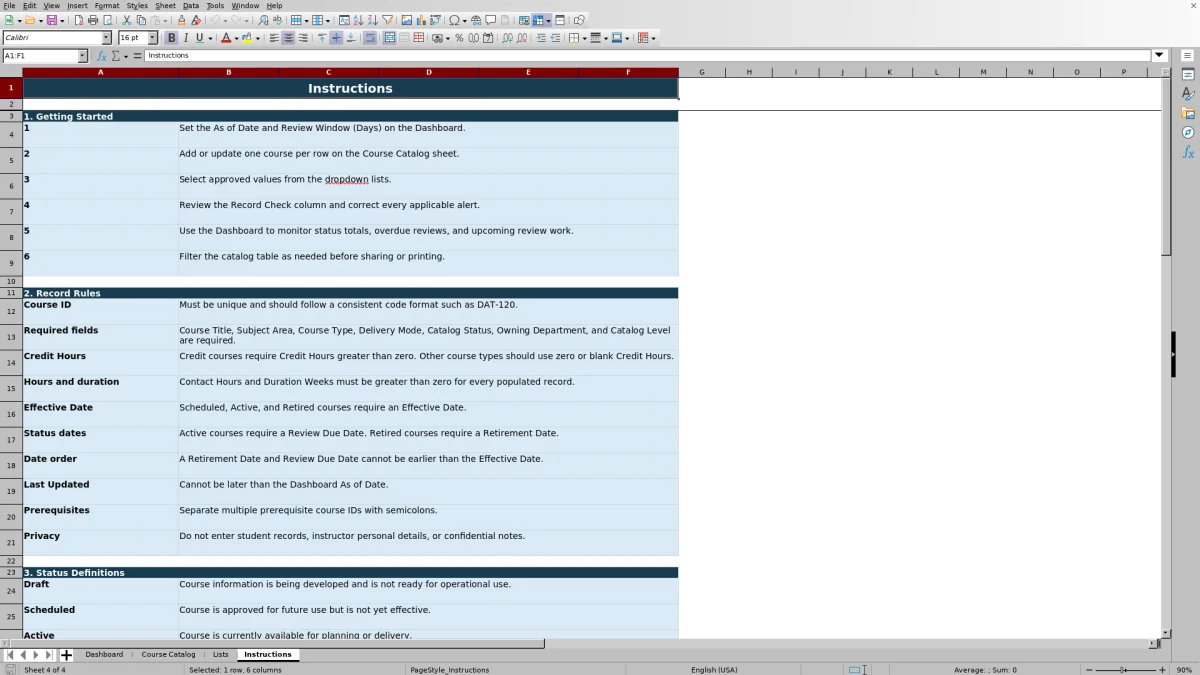
Task: Click the Increase Indent icon
Action: (x=541, y=38)
